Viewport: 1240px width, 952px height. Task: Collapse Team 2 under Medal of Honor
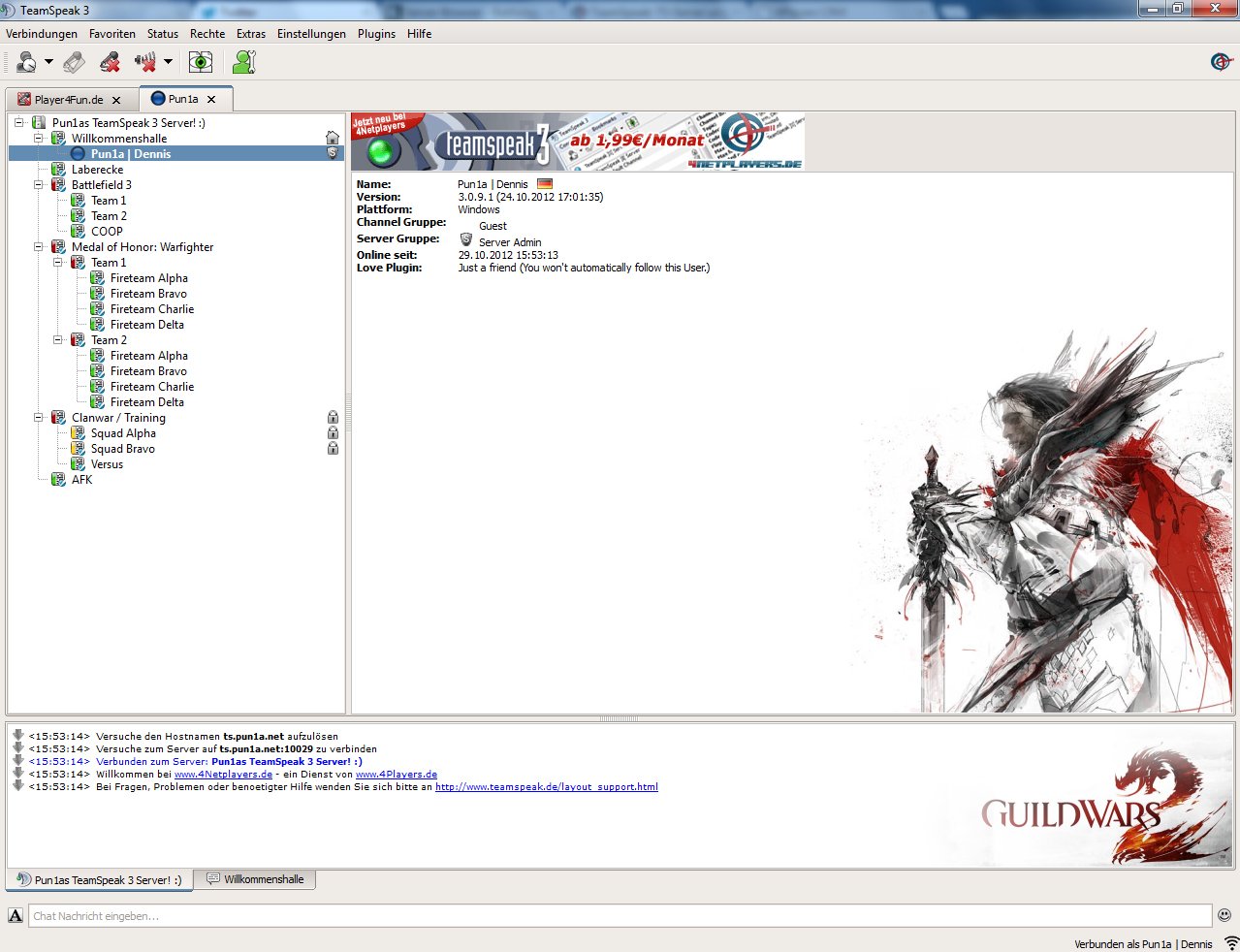[x=58, y=340]
